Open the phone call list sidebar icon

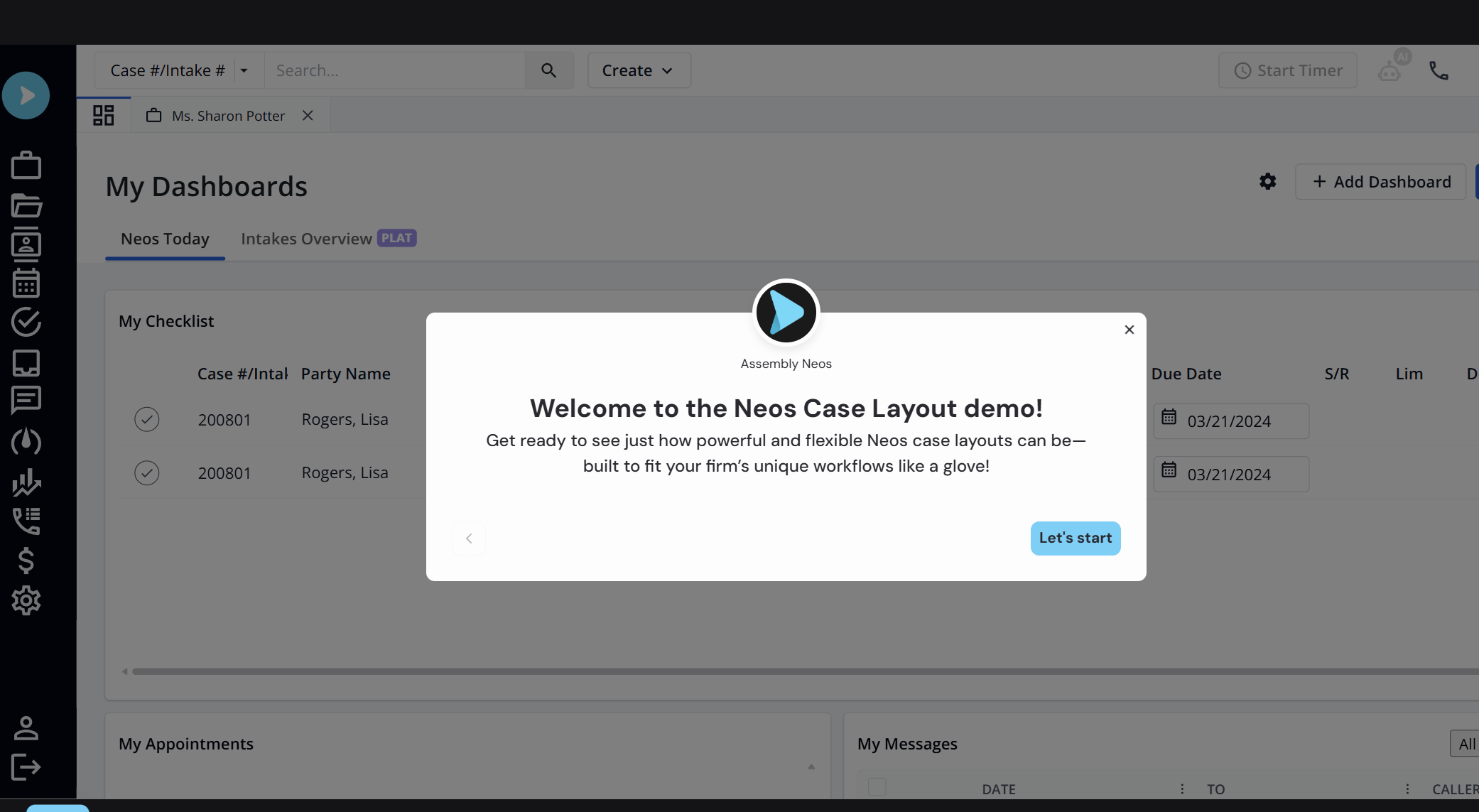click(x=26, y=521)
